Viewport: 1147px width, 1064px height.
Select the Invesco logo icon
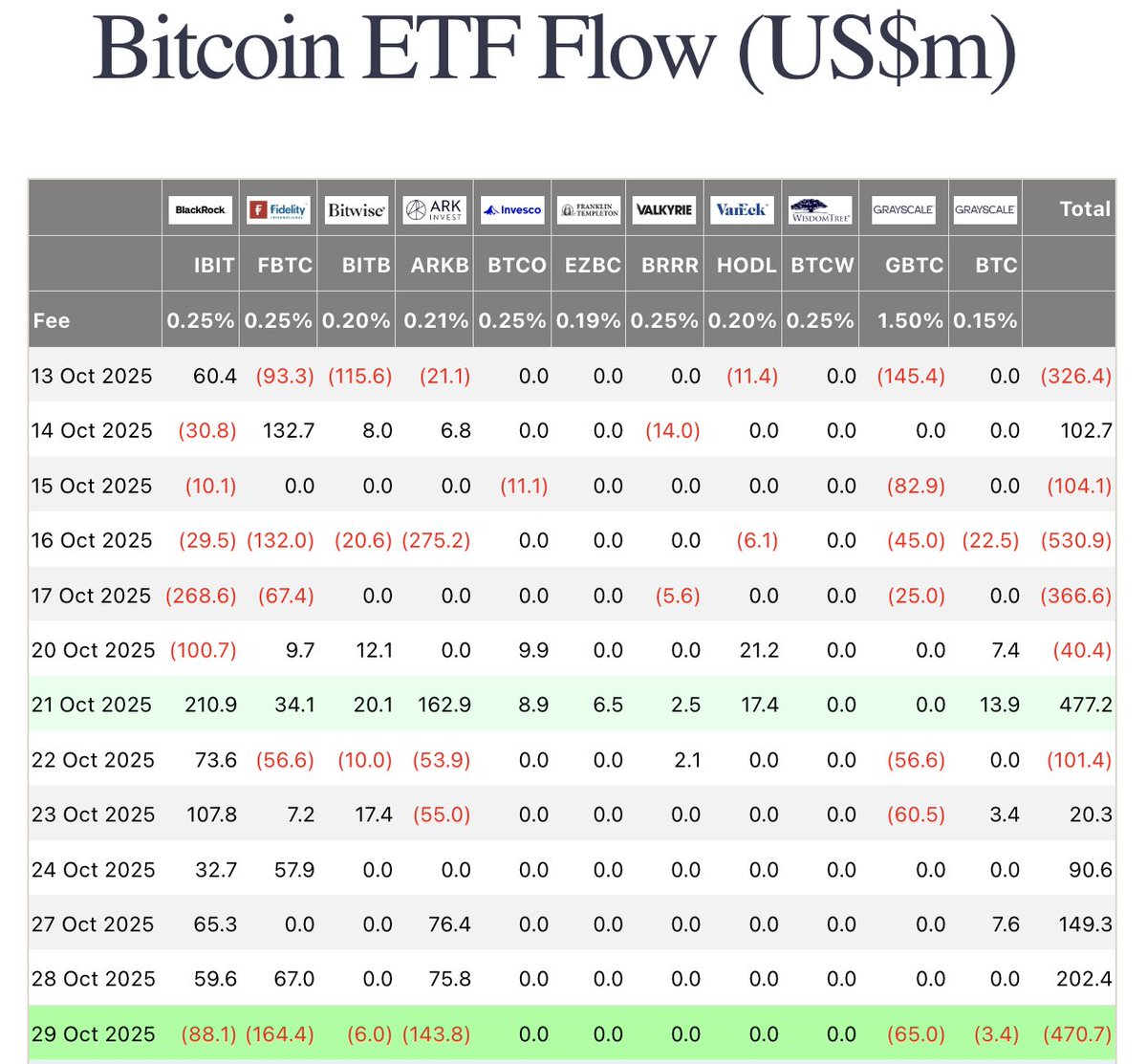tap(511, 209)
